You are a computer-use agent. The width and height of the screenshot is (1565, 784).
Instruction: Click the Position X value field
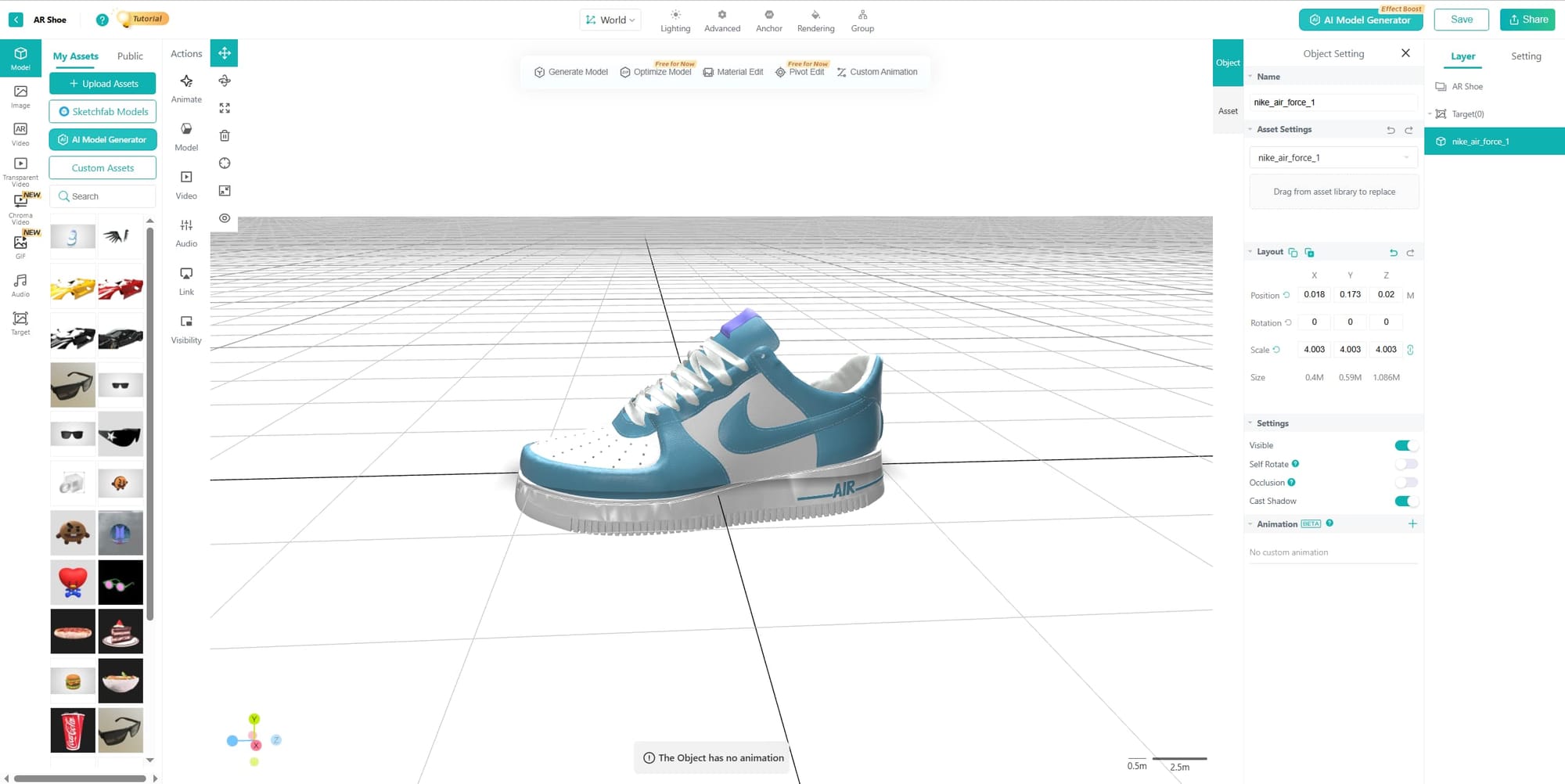[1314, 295]
